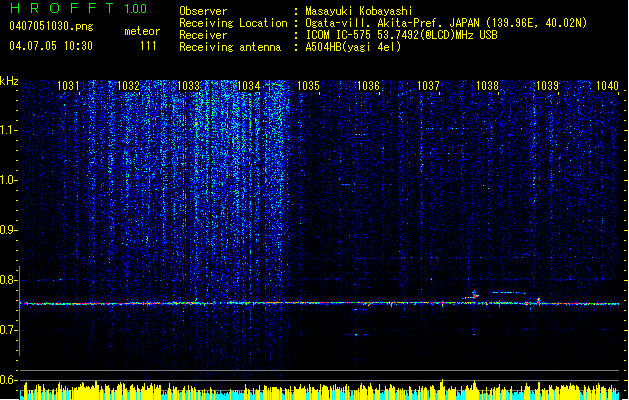Click the 0.7 frequency axis label

point(8,330)
